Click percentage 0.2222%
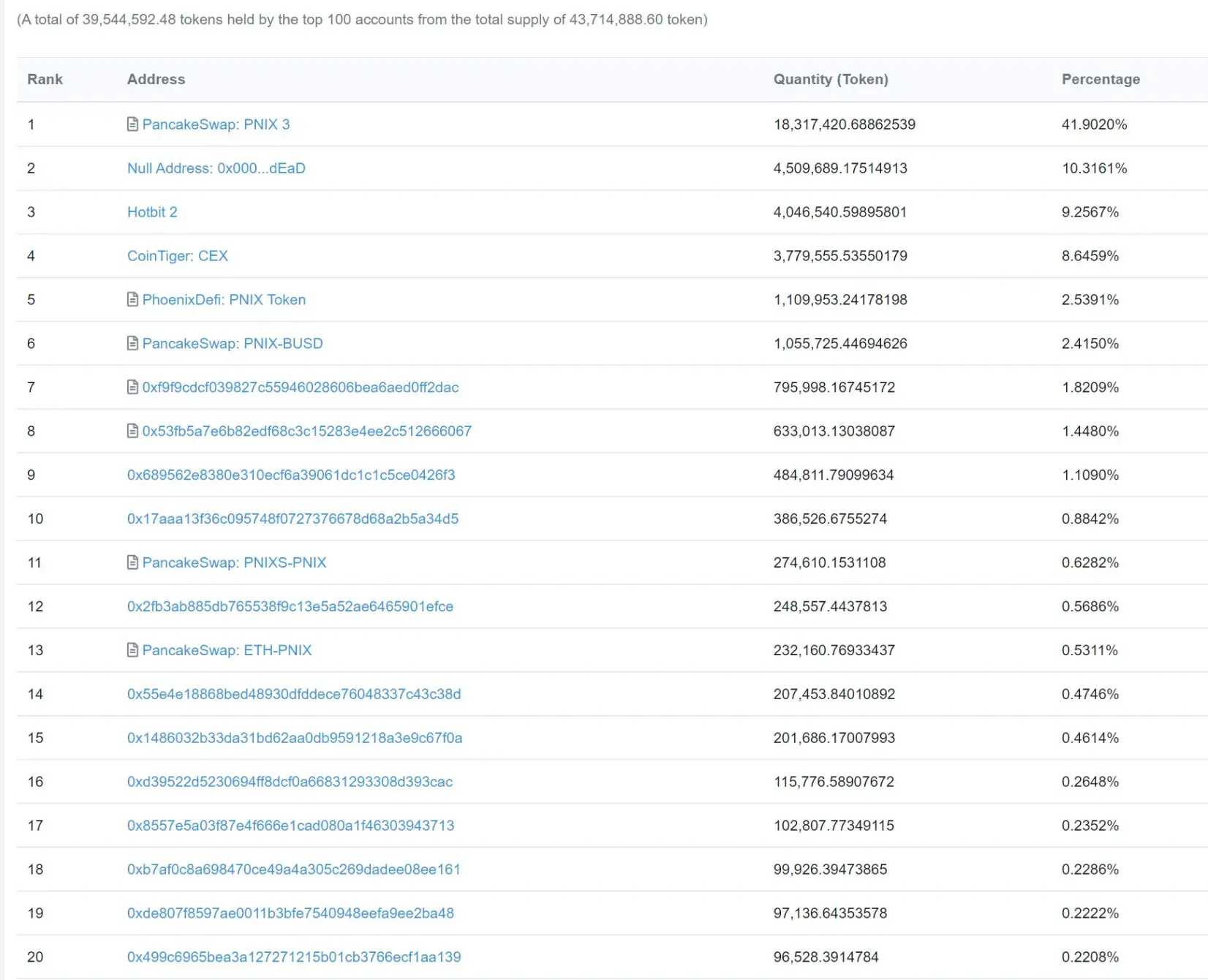The image size is (1208, 980). [x=1090, y=914]
